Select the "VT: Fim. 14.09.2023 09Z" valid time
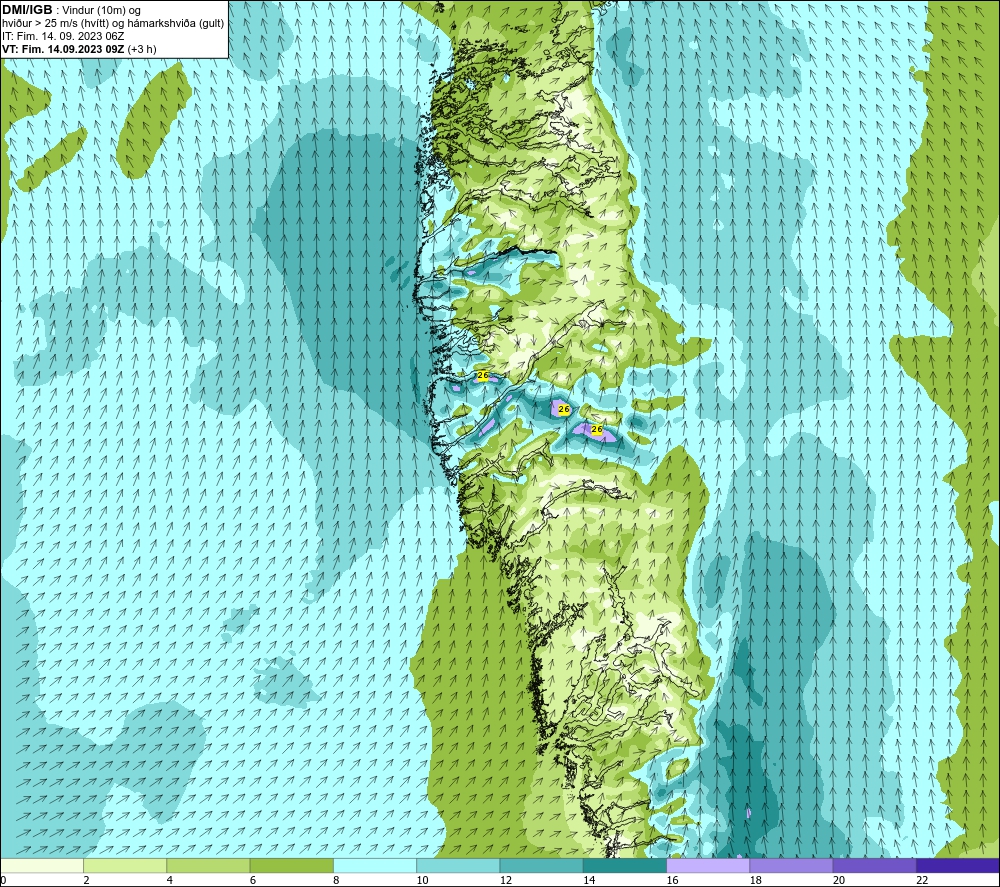The width and height of the screenshot is (1000, 887). pos(63,49)
